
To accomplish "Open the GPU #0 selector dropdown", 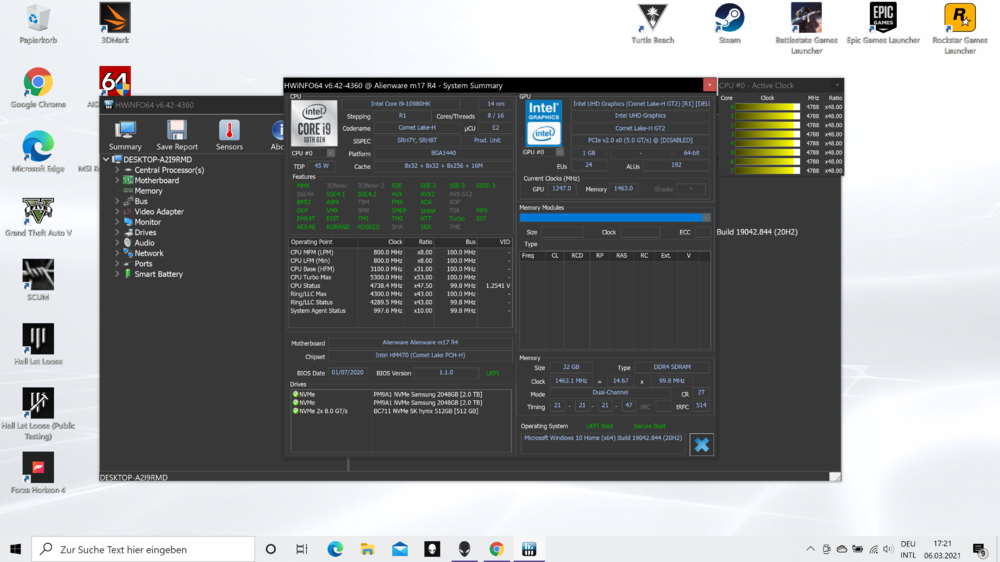I will pos(560,153).
